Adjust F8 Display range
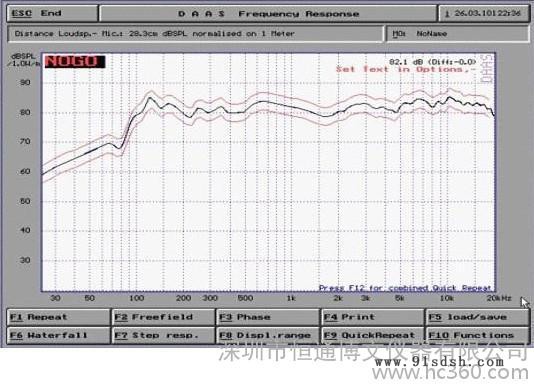 (x=268, y=335)
